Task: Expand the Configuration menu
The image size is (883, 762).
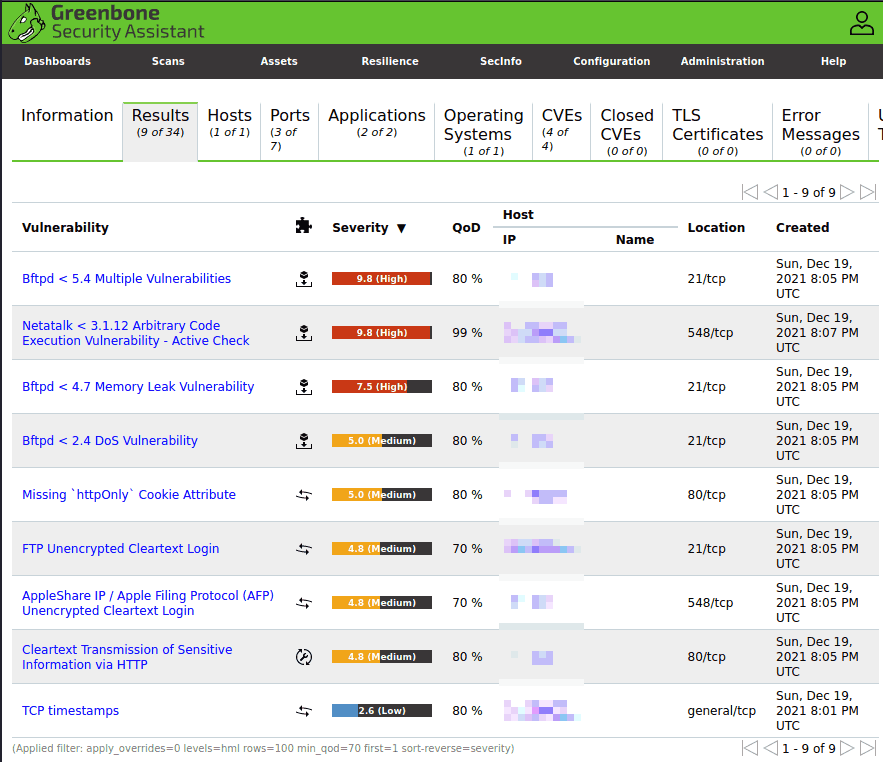Action: tap(611, 61)
